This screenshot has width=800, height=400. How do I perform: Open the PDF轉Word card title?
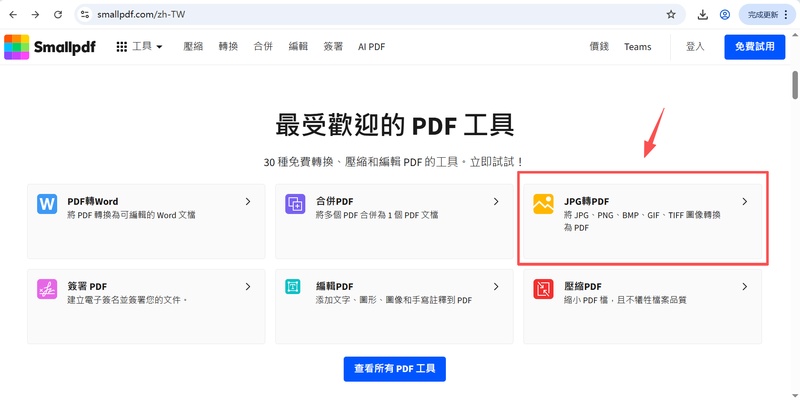tap(93, 202)
